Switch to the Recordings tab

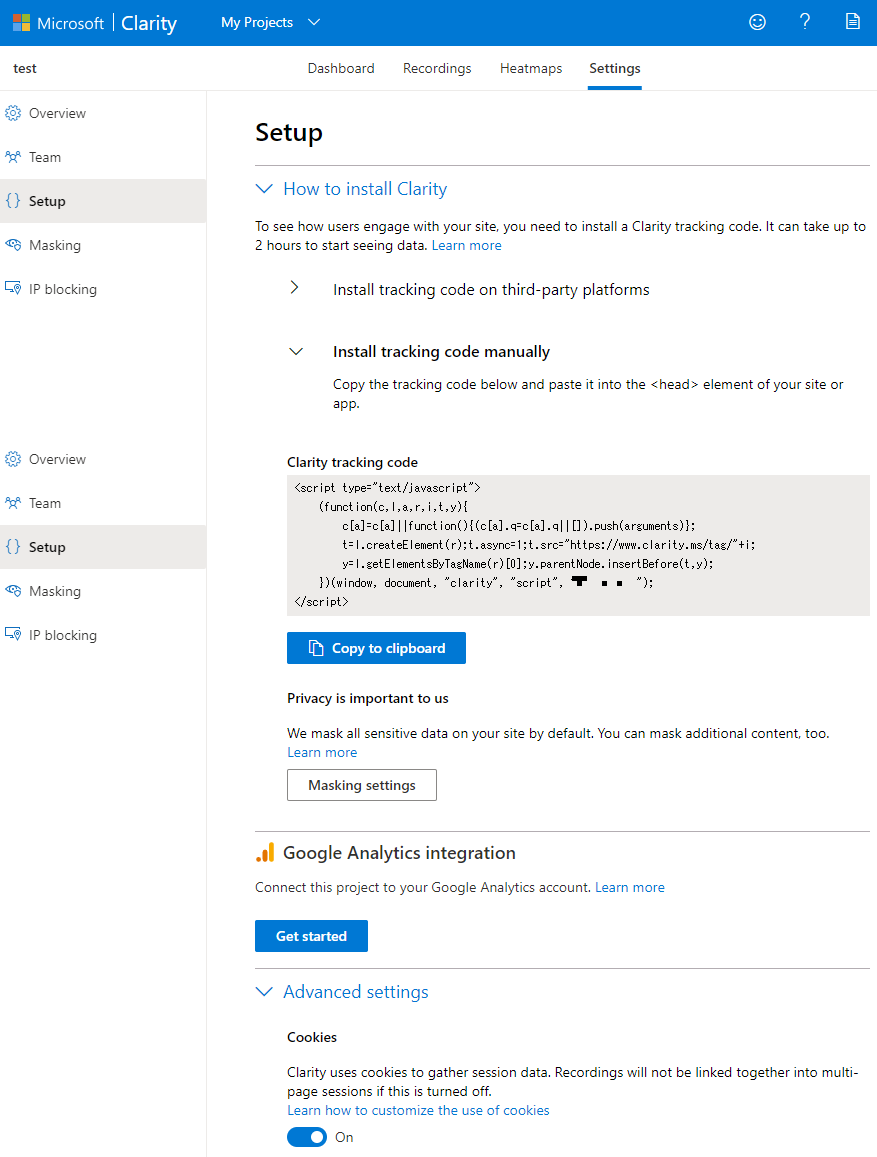[437, 68]
